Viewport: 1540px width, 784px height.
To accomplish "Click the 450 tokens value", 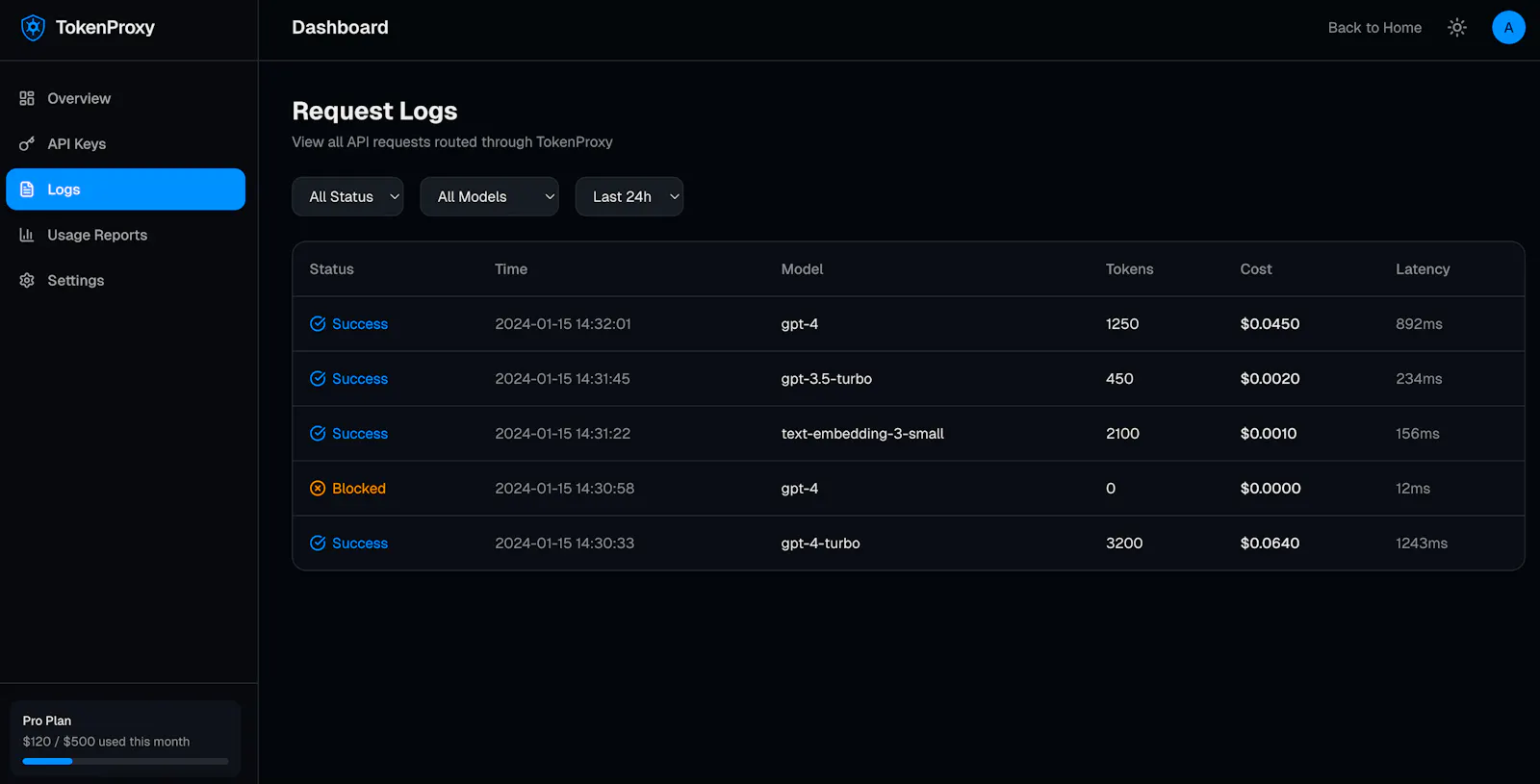I will [1119, 379].
